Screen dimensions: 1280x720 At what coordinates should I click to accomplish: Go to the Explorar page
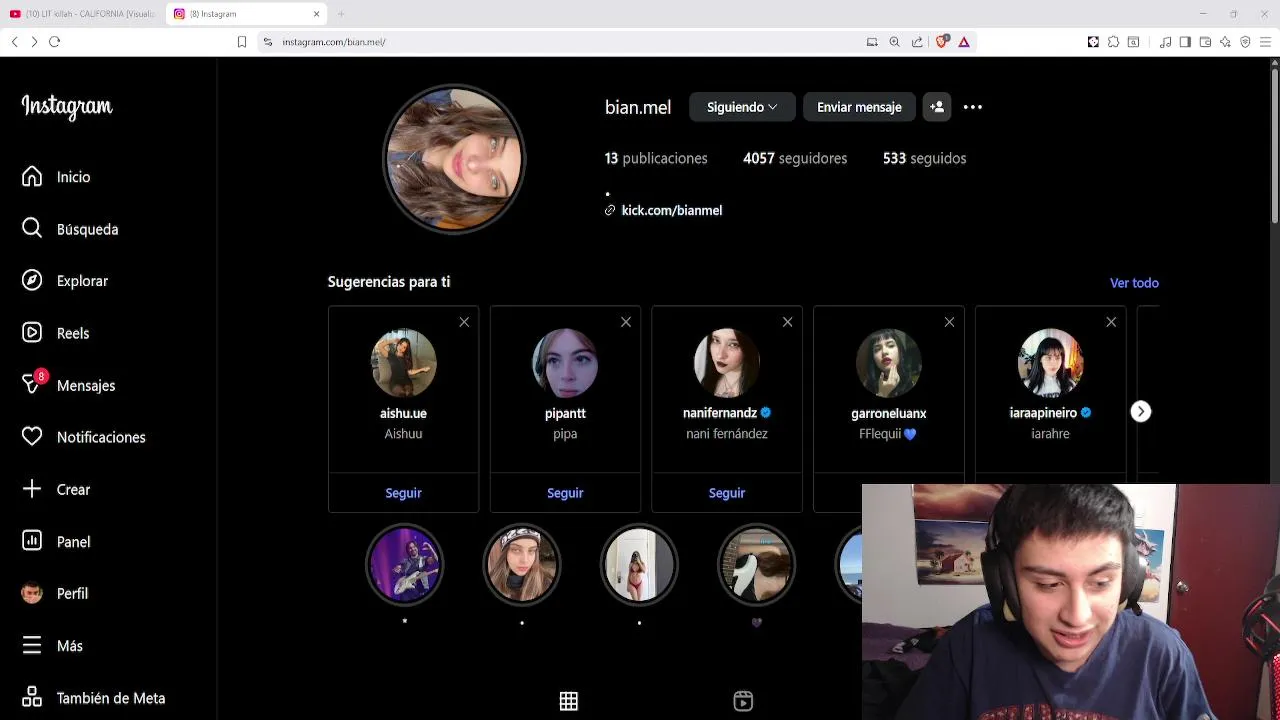(x=65, y=281)
